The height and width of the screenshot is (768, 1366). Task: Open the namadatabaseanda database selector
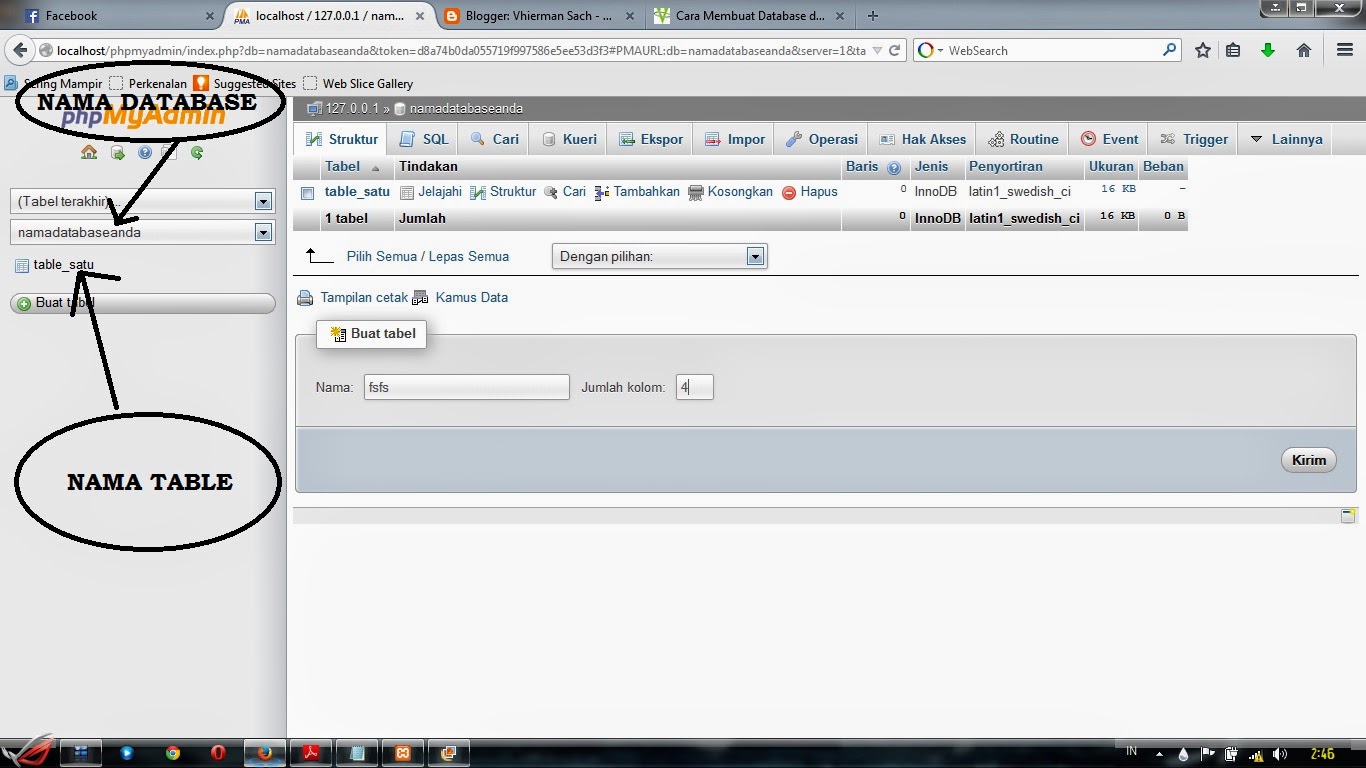tap(262, 232)
